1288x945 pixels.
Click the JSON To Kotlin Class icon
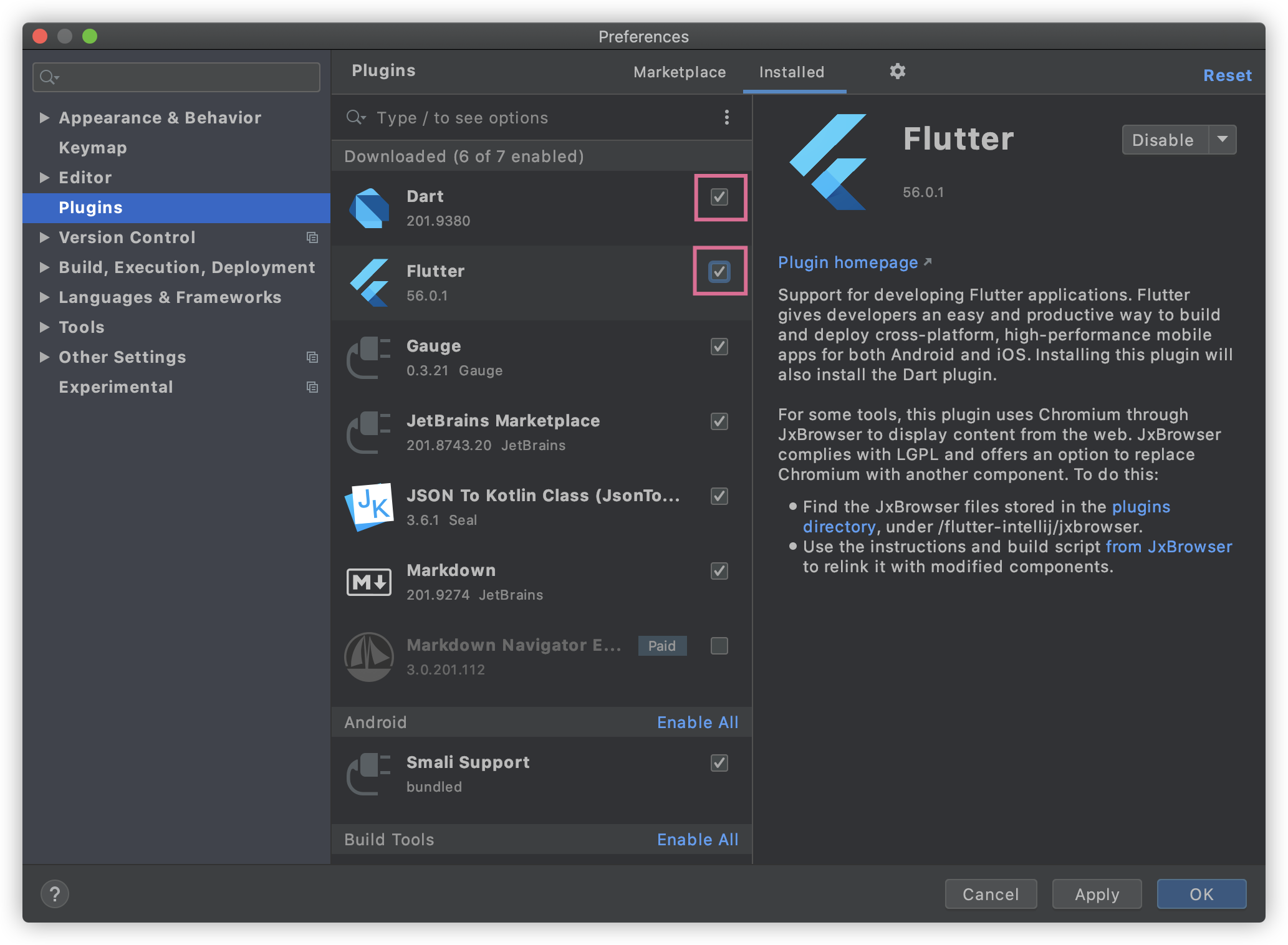(x=369, y=507)
